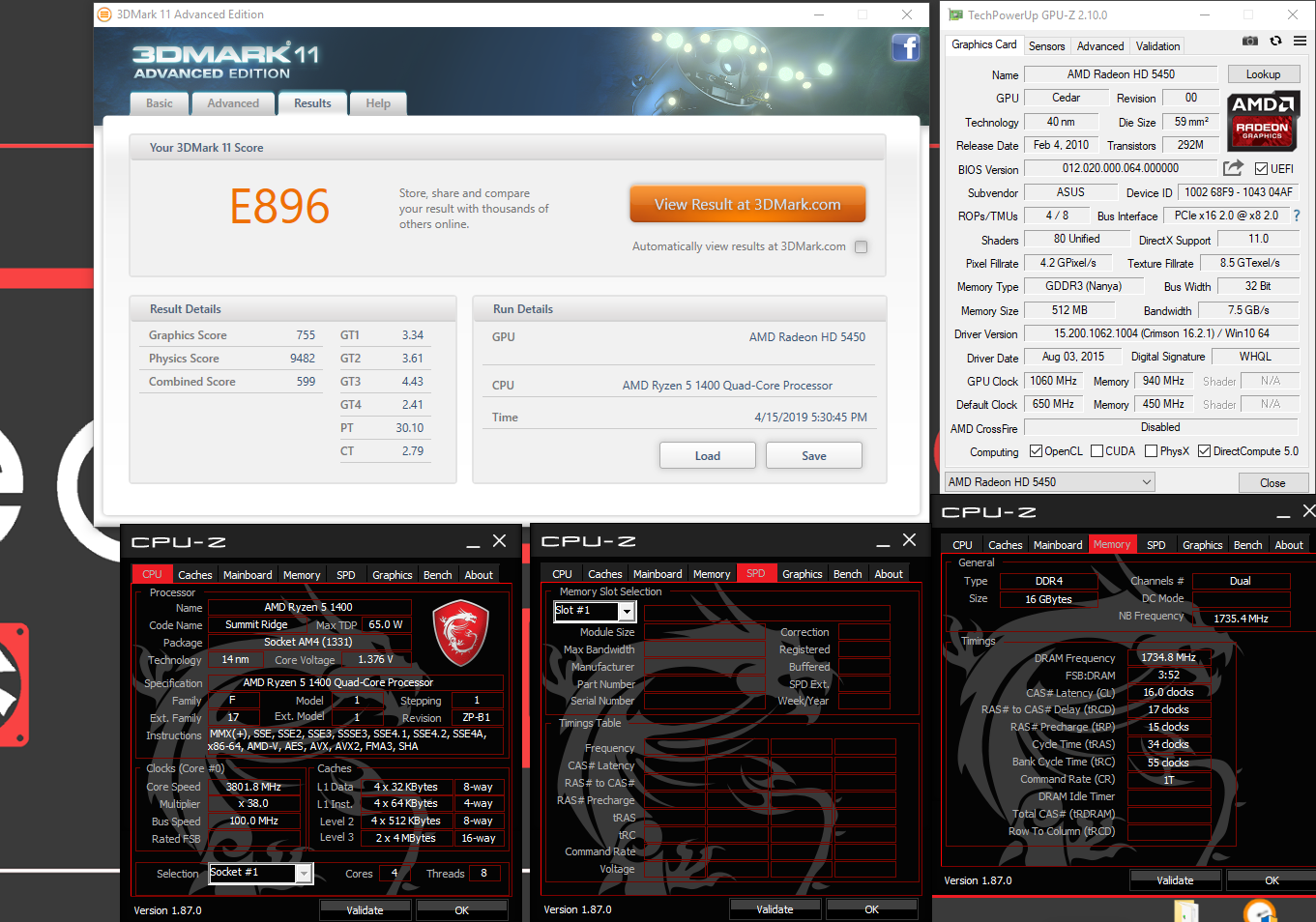Click OK in the CPU-tab CPU-Z window

[x=462, y=910]
